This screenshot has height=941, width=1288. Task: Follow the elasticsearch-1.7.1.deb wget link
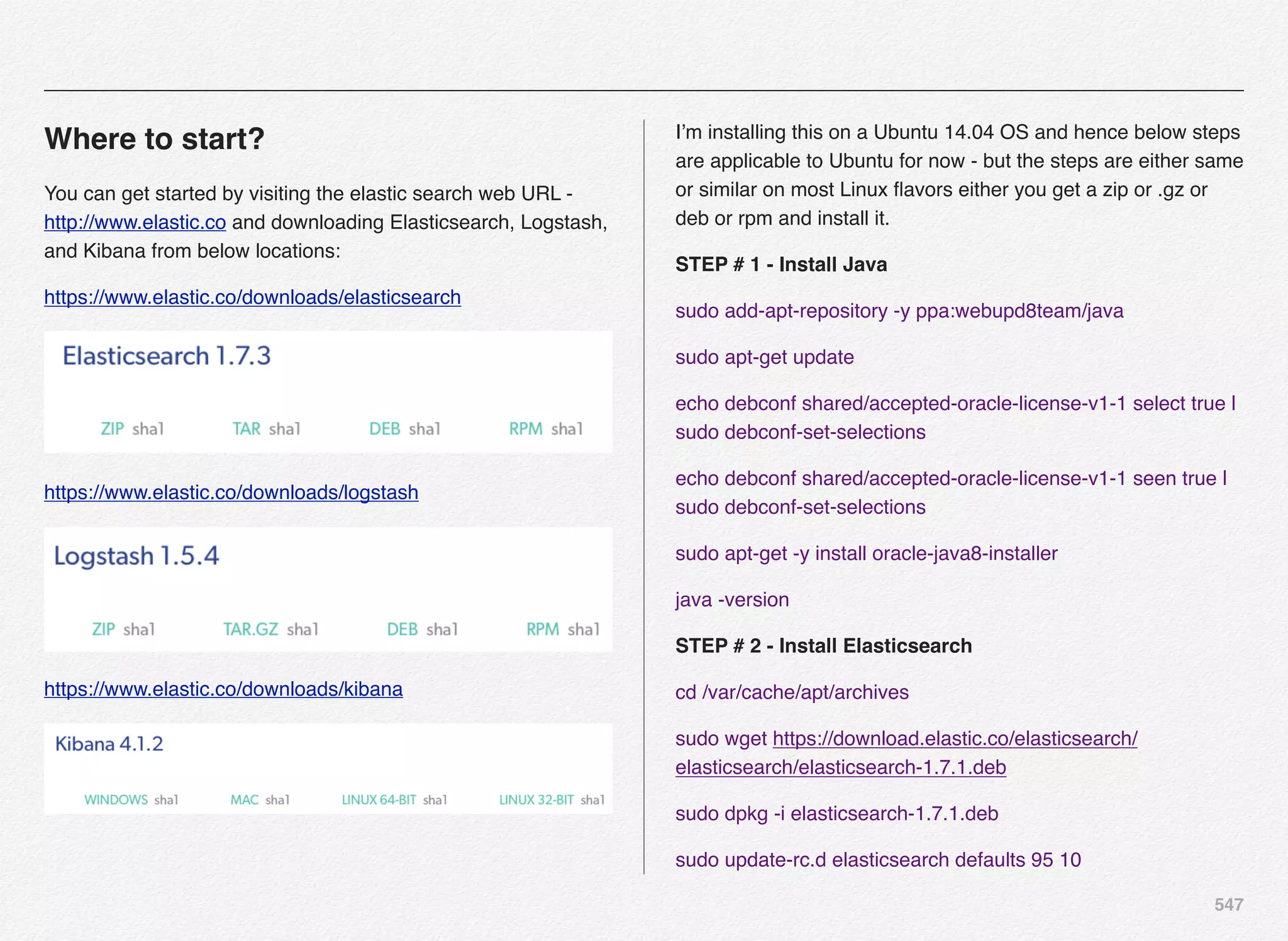906,753
